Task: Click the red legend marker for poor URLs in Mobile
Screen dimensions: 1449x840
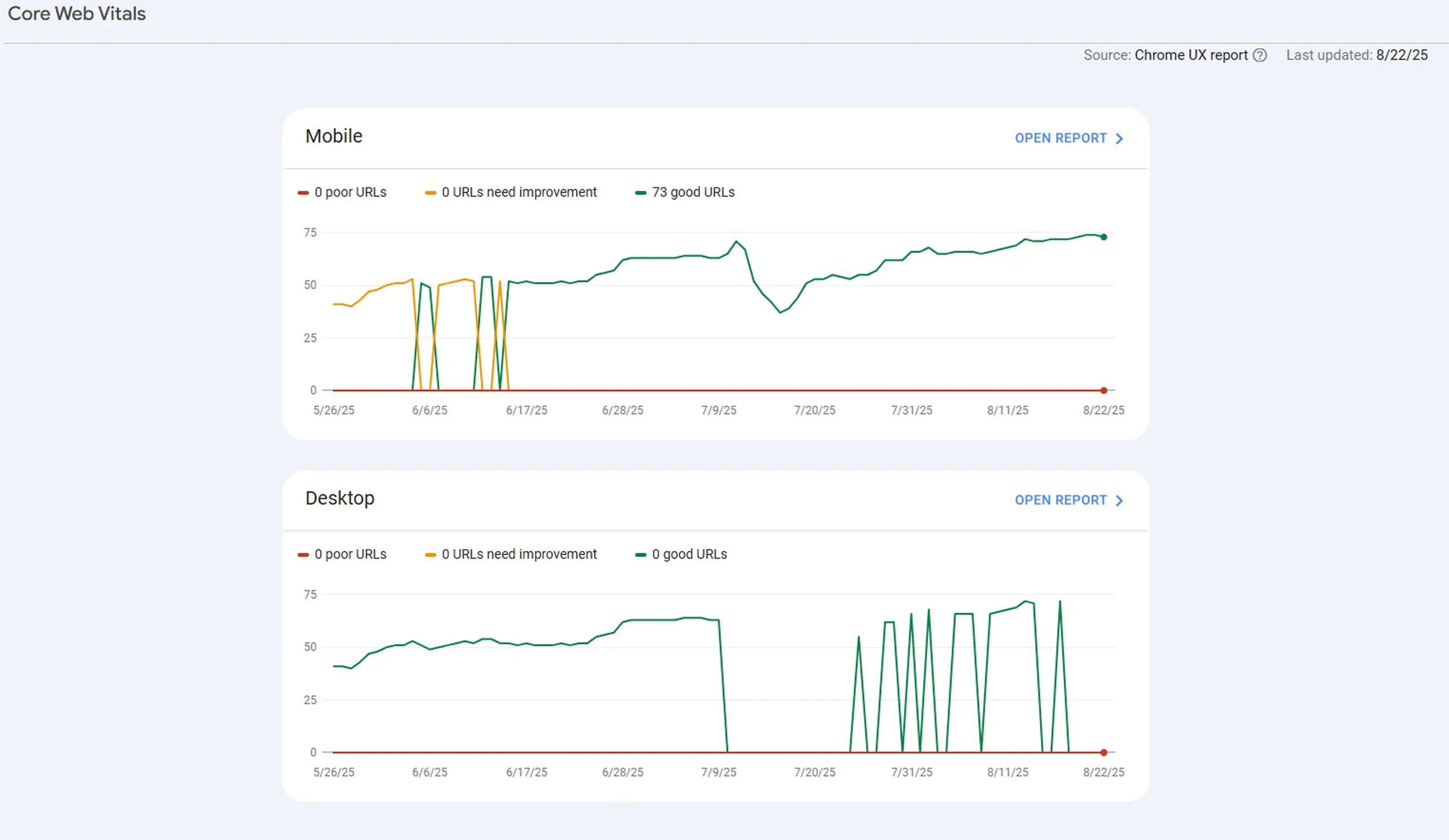Action: [x=303, y=192]
